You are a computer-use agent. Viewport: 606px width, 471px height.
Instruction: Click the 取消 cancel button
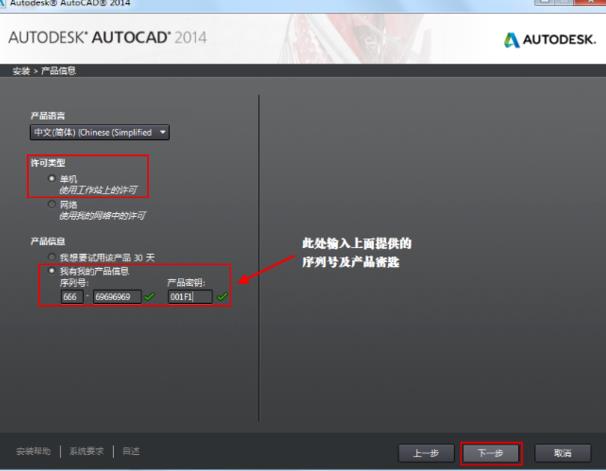pos(564,453)
